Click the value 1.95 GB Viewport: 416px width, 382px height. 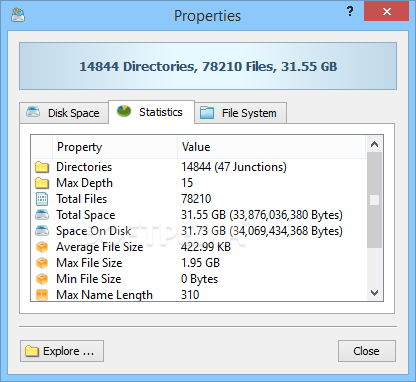pos(200,263)
